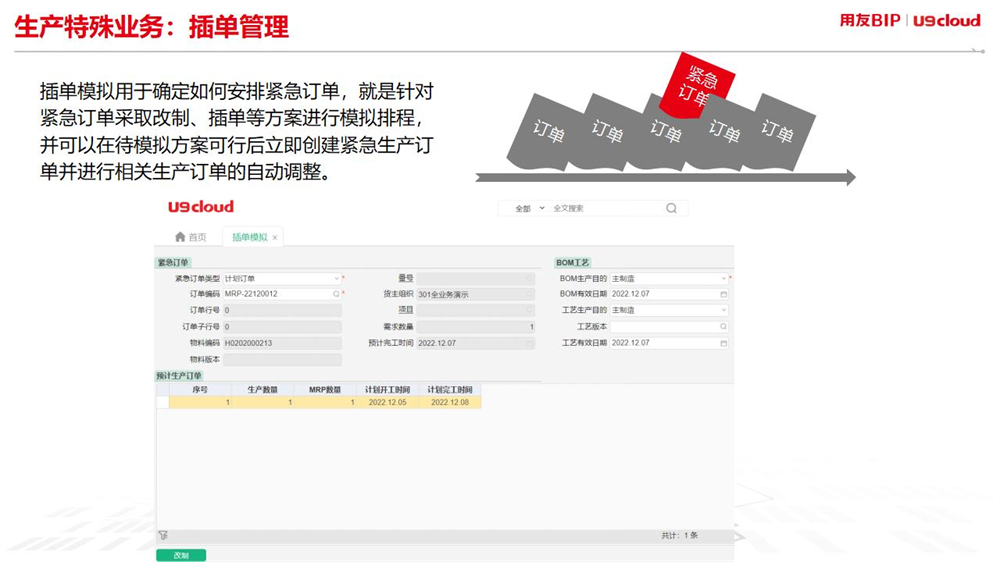Click the 需求数量 field

[476, 327]
